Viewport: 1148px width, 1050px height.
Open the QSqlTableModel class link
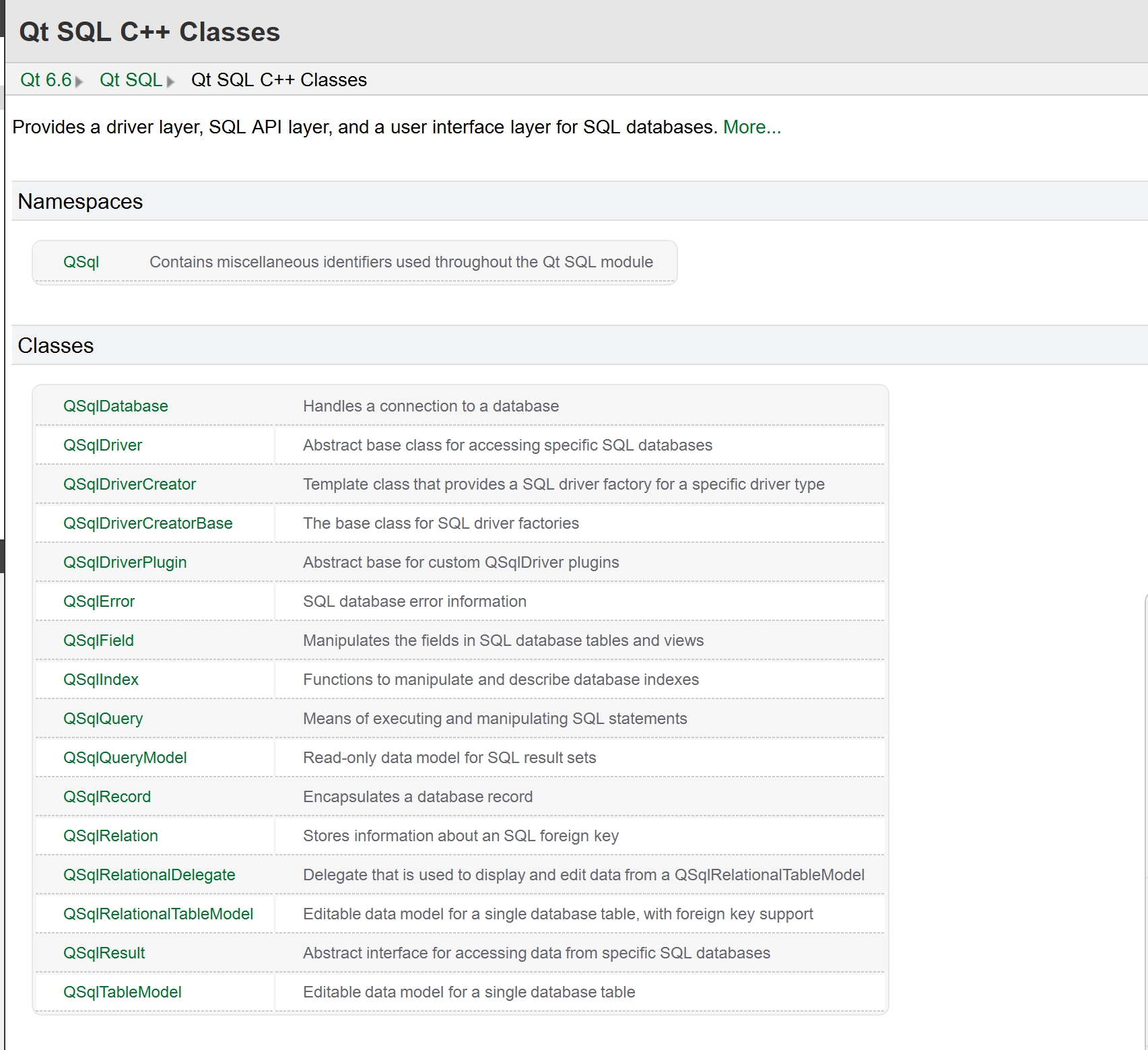coord(123,992)
